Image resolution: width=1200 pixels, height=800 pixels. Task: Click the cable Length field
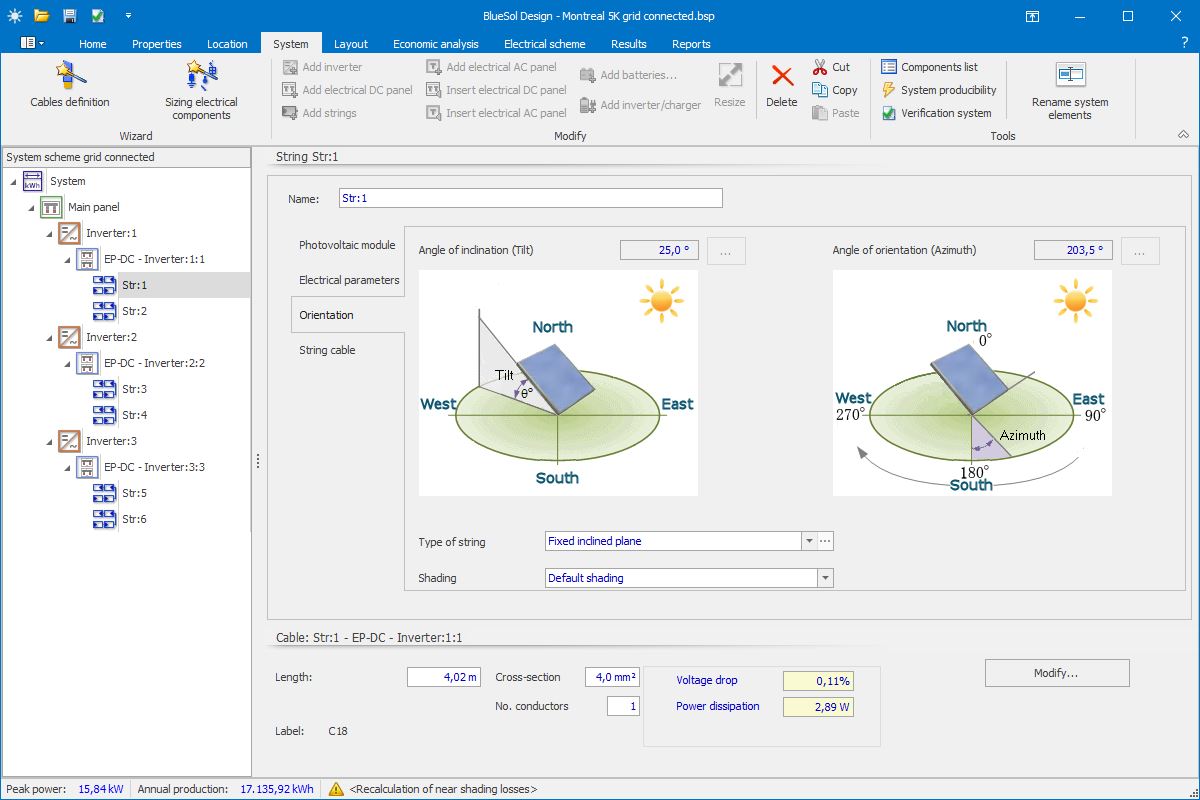click(444, 678)
